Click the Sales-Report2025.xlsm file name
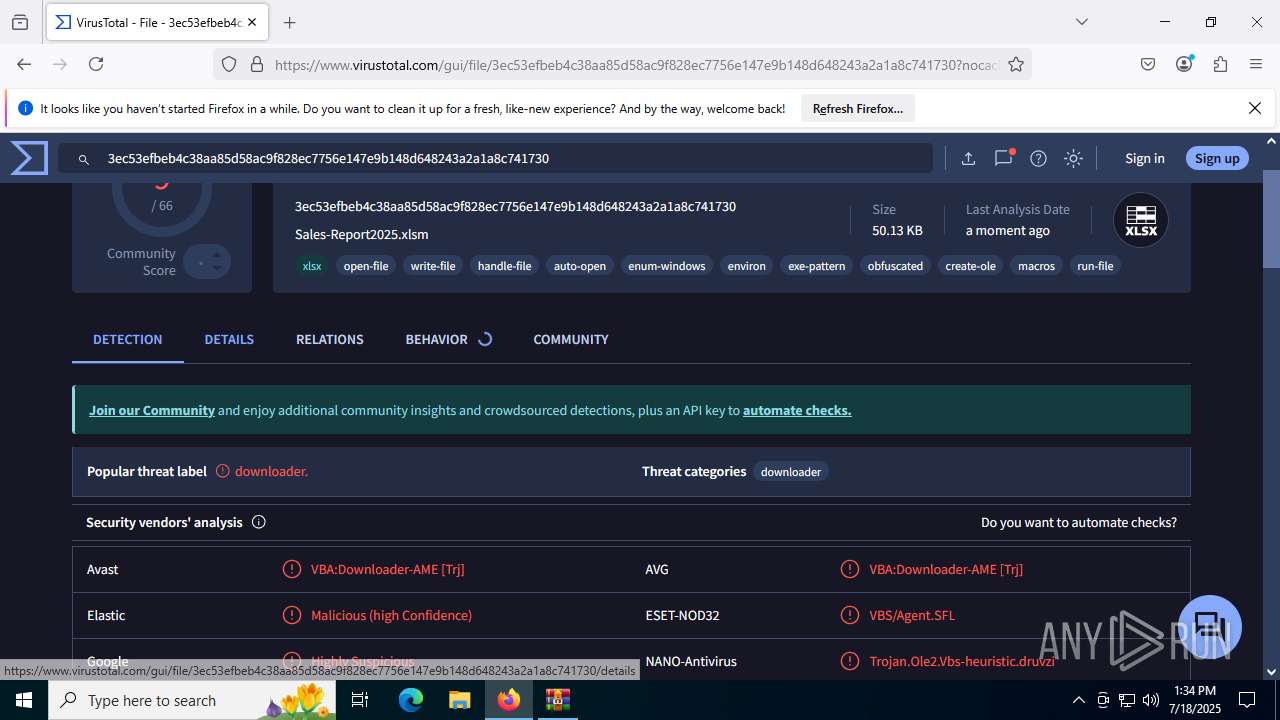1280x720 pixels. point(362,234)
